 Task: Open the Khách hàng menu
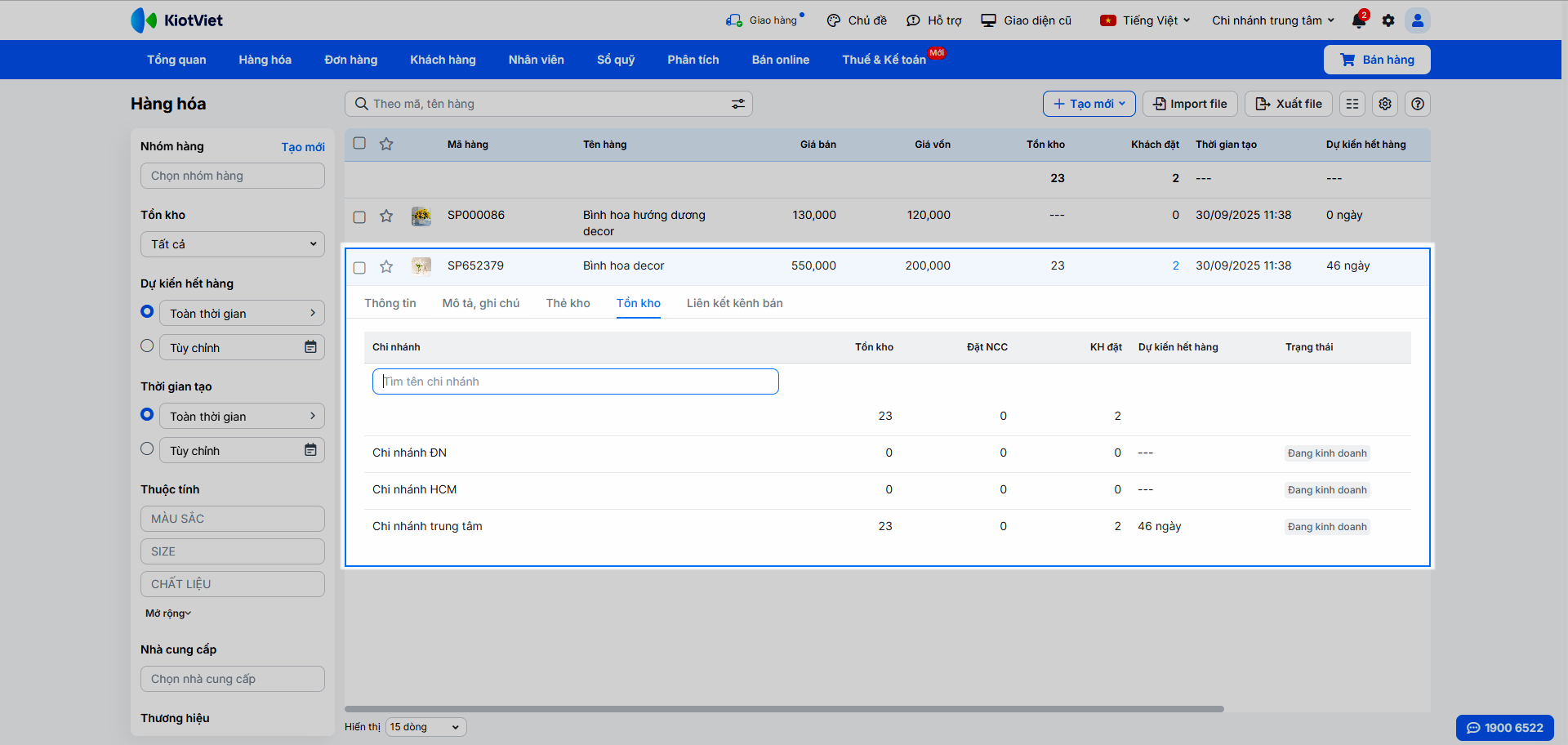coord(443,60)
